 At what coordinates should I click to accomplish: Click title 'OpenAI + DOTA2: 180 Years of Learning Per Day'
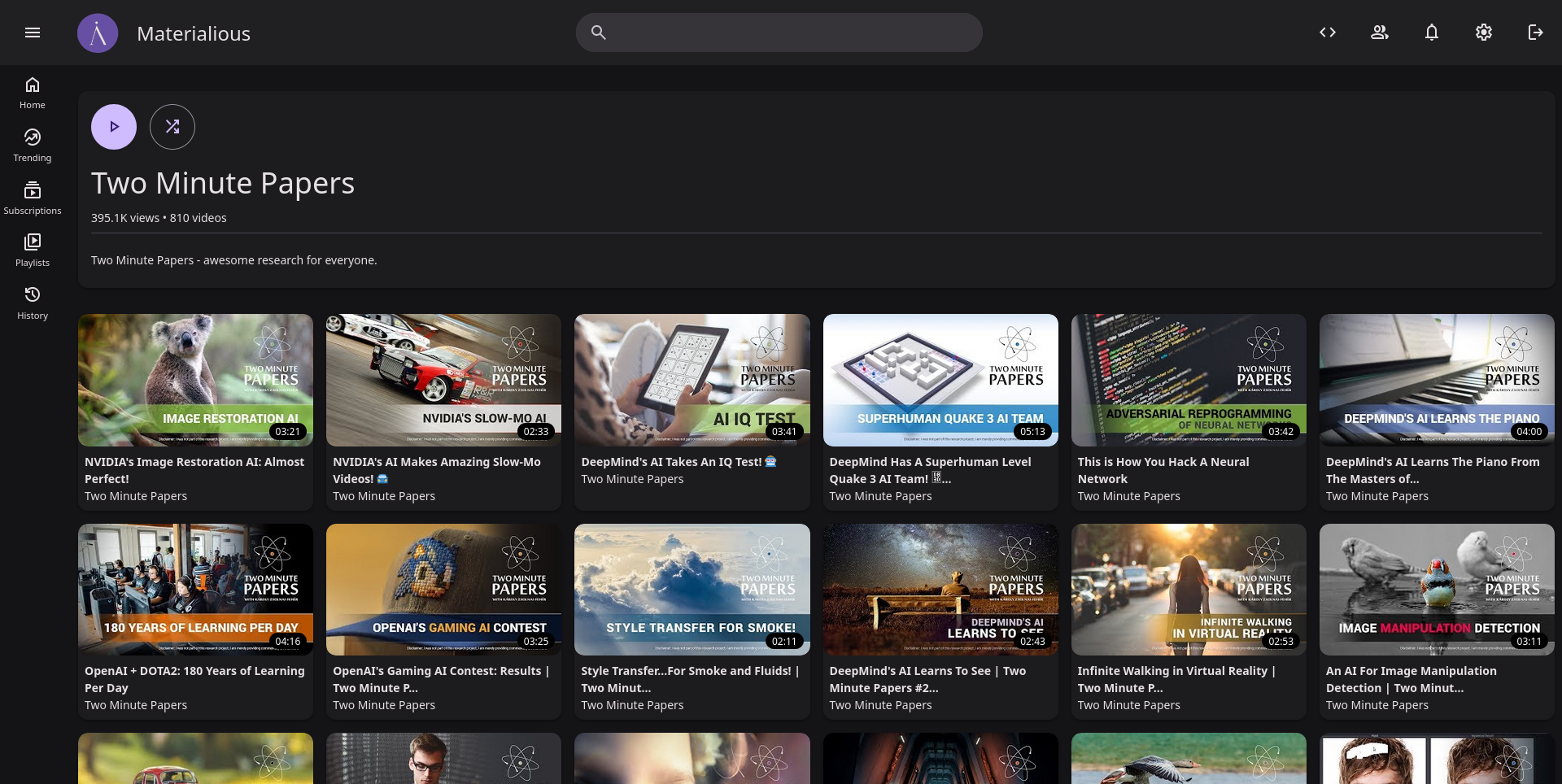tap(194, 679)
